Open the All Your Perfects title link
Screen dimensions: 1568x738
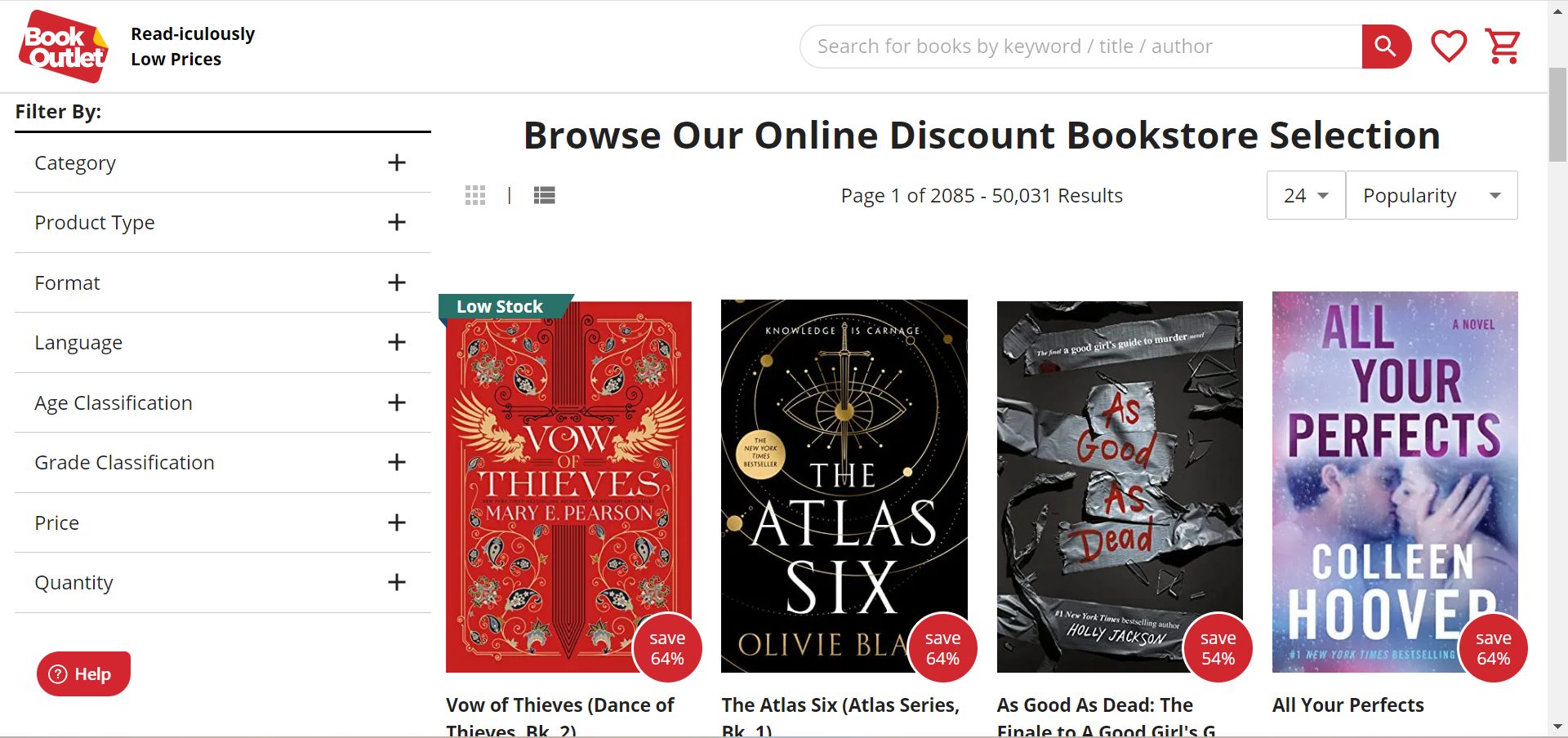[1347, 705]
